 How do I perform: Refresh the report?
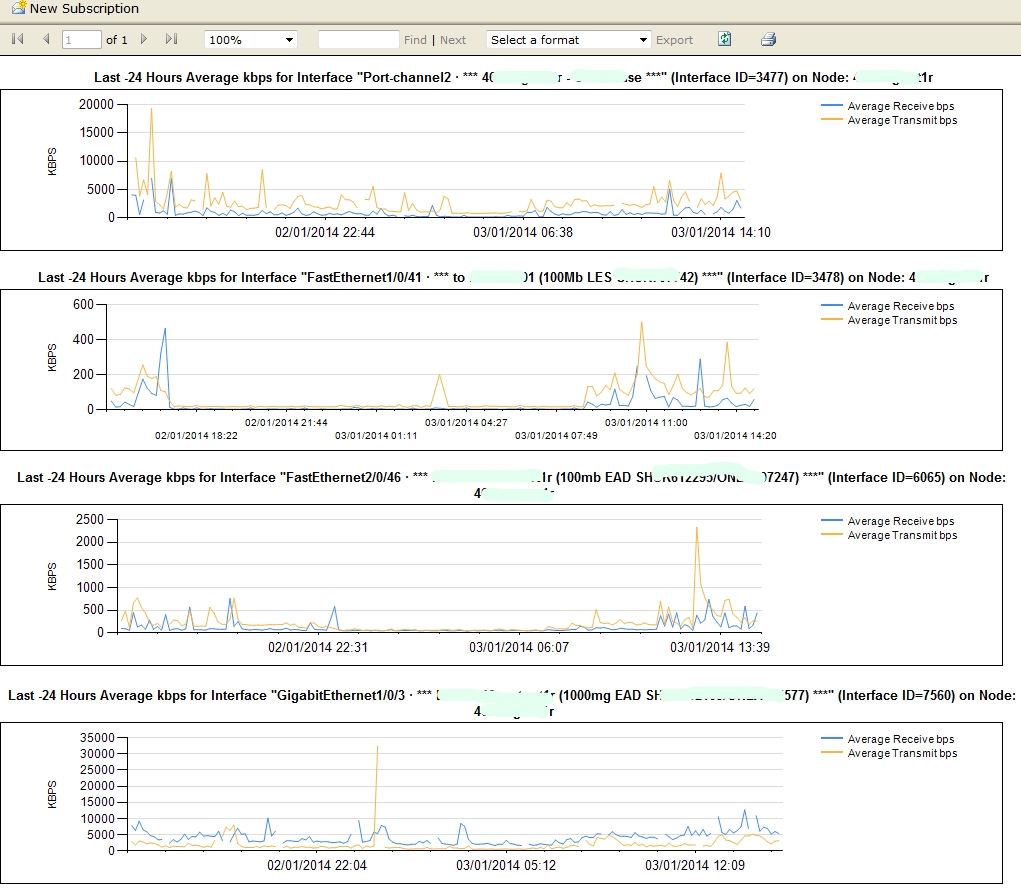click(725, 39)
